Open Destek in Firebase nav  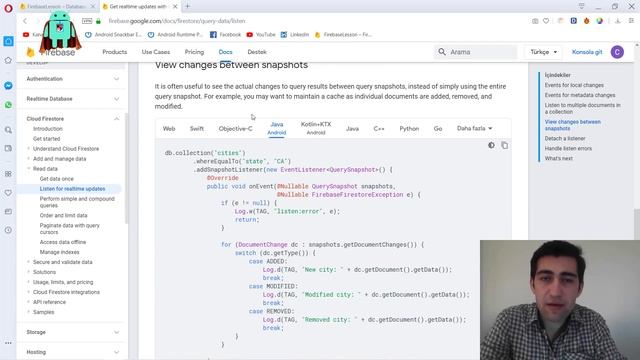pyautogui.click(x=257, y=52)
